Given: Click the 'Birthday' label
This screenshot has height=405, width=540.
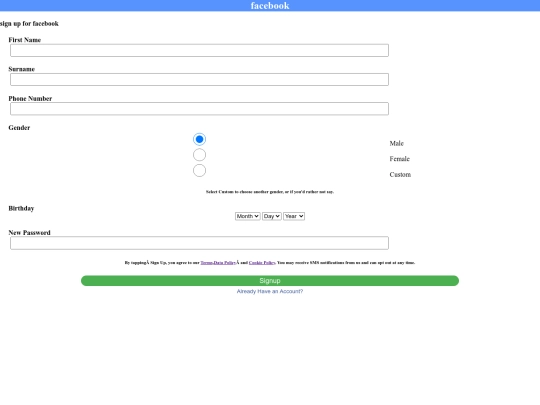Looking at the screenshot, I should click(21, 208).
